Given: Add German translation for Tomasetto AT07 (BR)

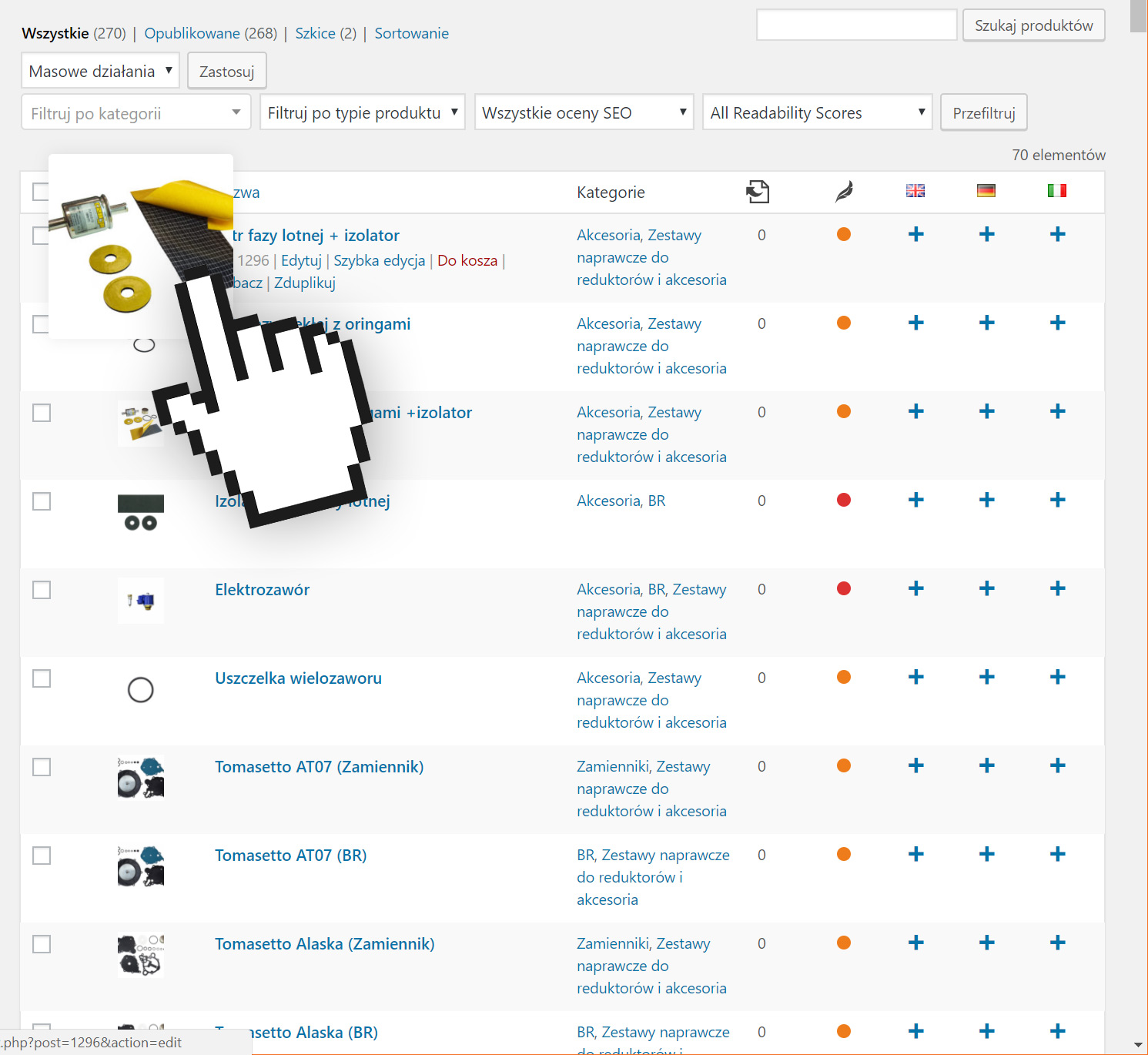Looking at the screenshot, I should (986, 854).
